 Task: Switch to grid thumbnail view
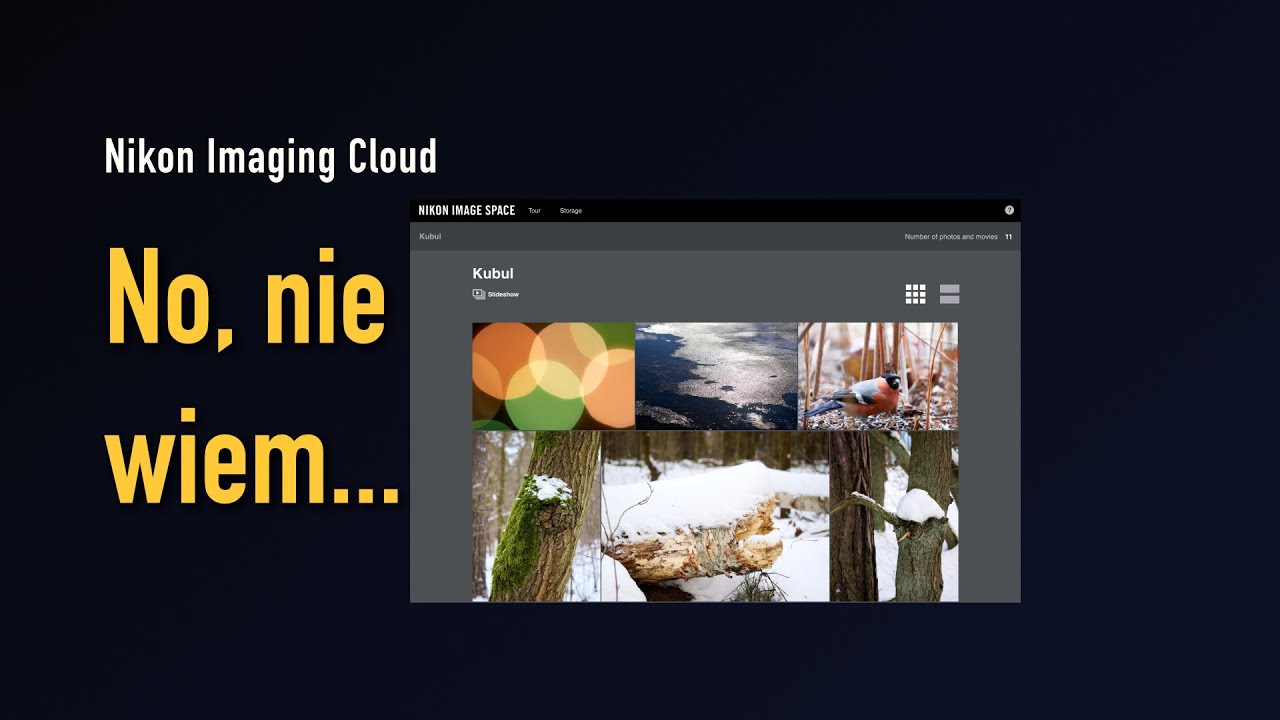[915, 293]
